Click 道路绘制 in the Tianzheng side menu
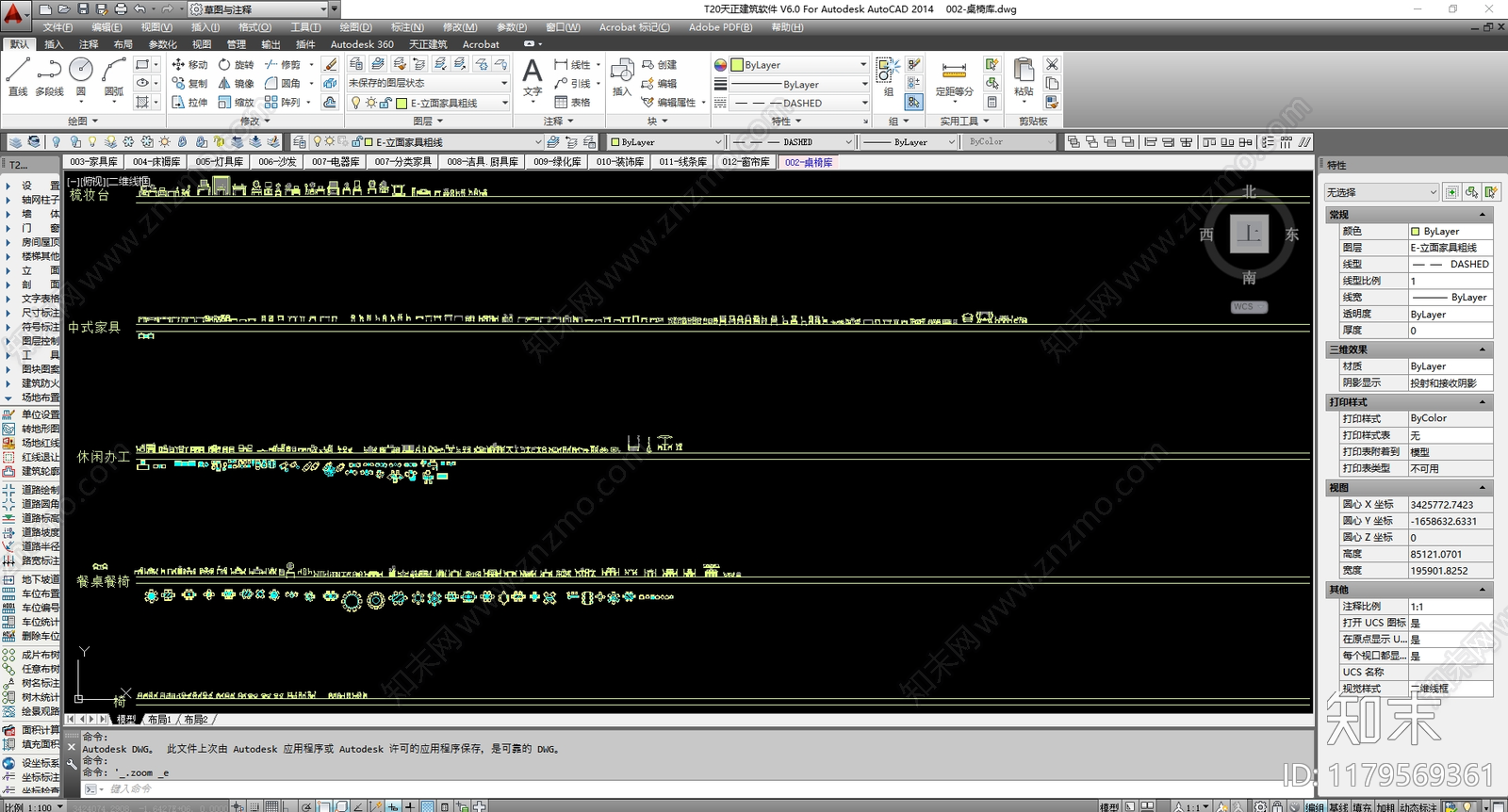The image size is (1508, 812). [41, 490]
